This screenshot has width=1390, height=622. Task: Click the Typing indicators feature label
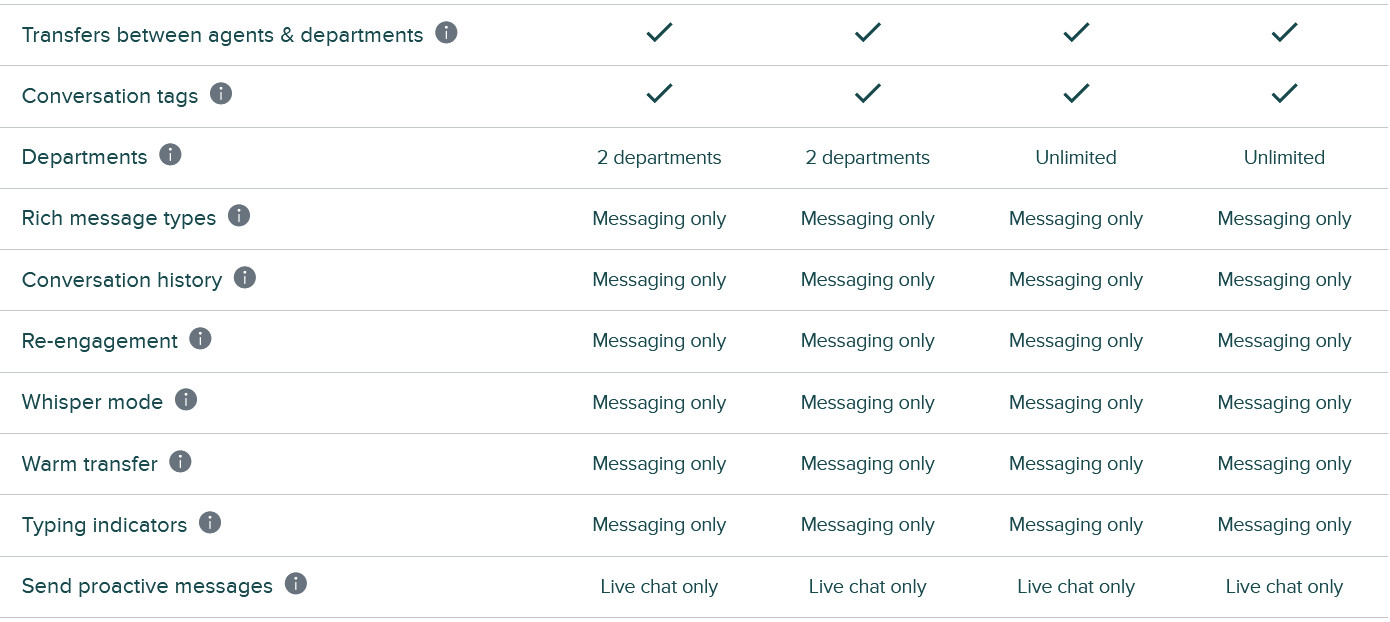point(104,525)
